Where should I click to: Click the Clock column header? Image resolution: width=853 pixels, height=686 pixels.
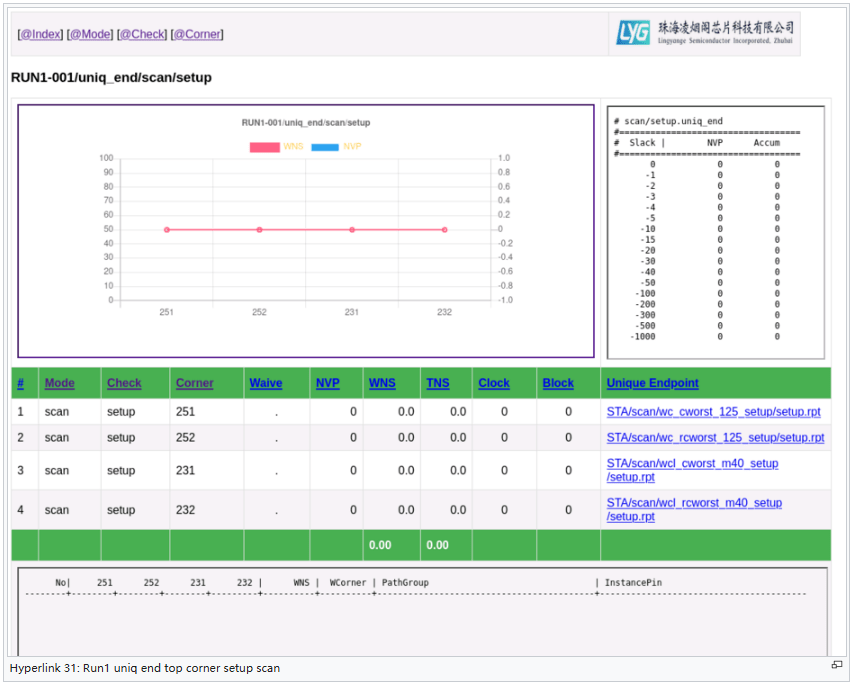pyautogui.click(x=493, y=383)
